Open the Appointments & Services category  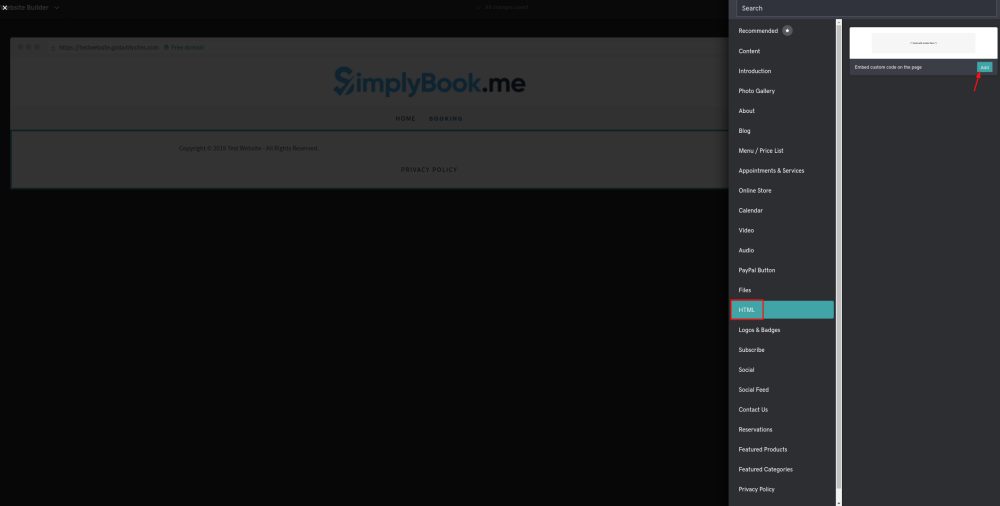point(771,171)
